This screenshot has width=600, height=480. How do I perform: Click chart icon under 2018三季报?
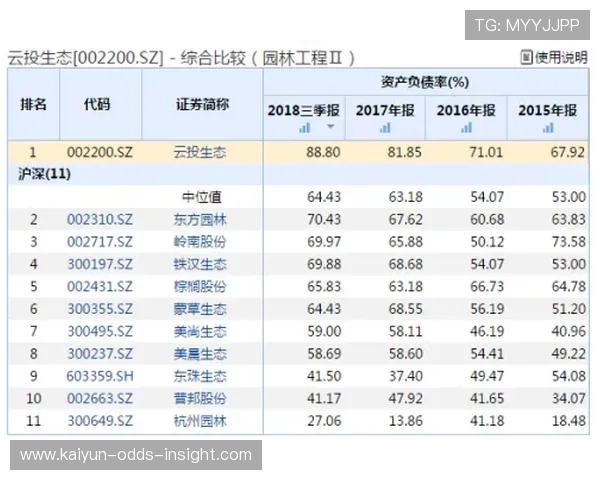[x=305, y=127]
